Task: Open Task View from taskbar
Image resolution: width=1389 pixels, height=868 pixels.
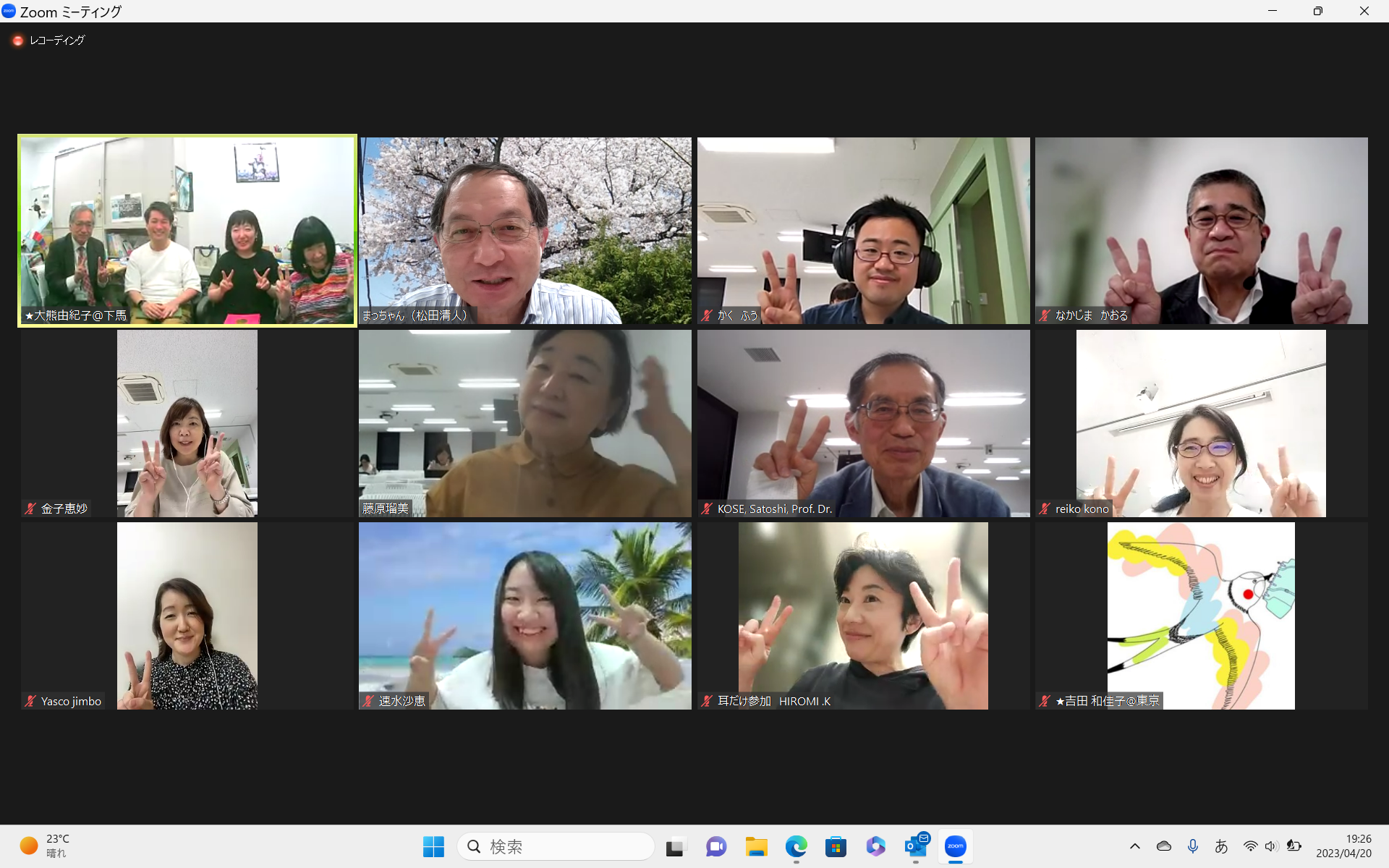Action: pos(676,846)
